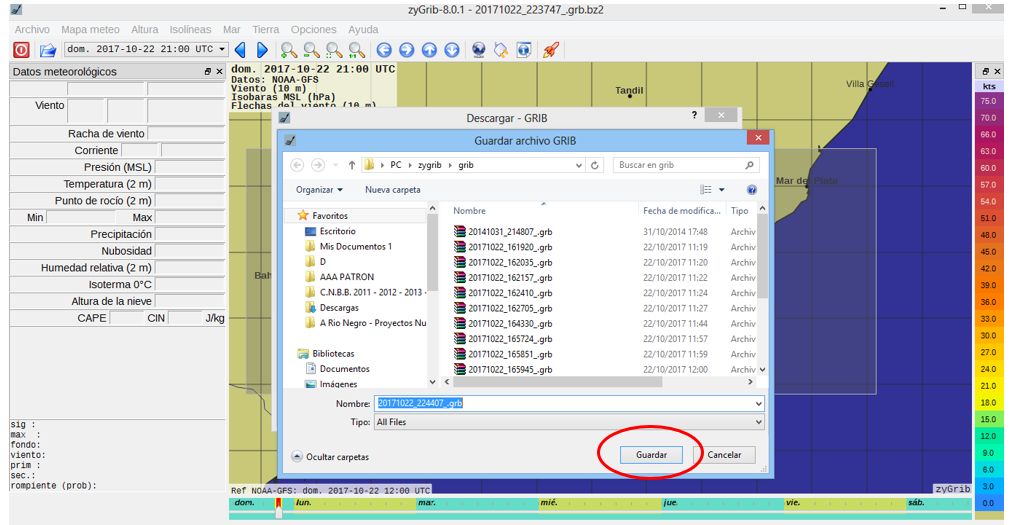The image size is (1012, 525).
Task: Collapse folders with Ocultar carpetas
Action: (330, 457)
